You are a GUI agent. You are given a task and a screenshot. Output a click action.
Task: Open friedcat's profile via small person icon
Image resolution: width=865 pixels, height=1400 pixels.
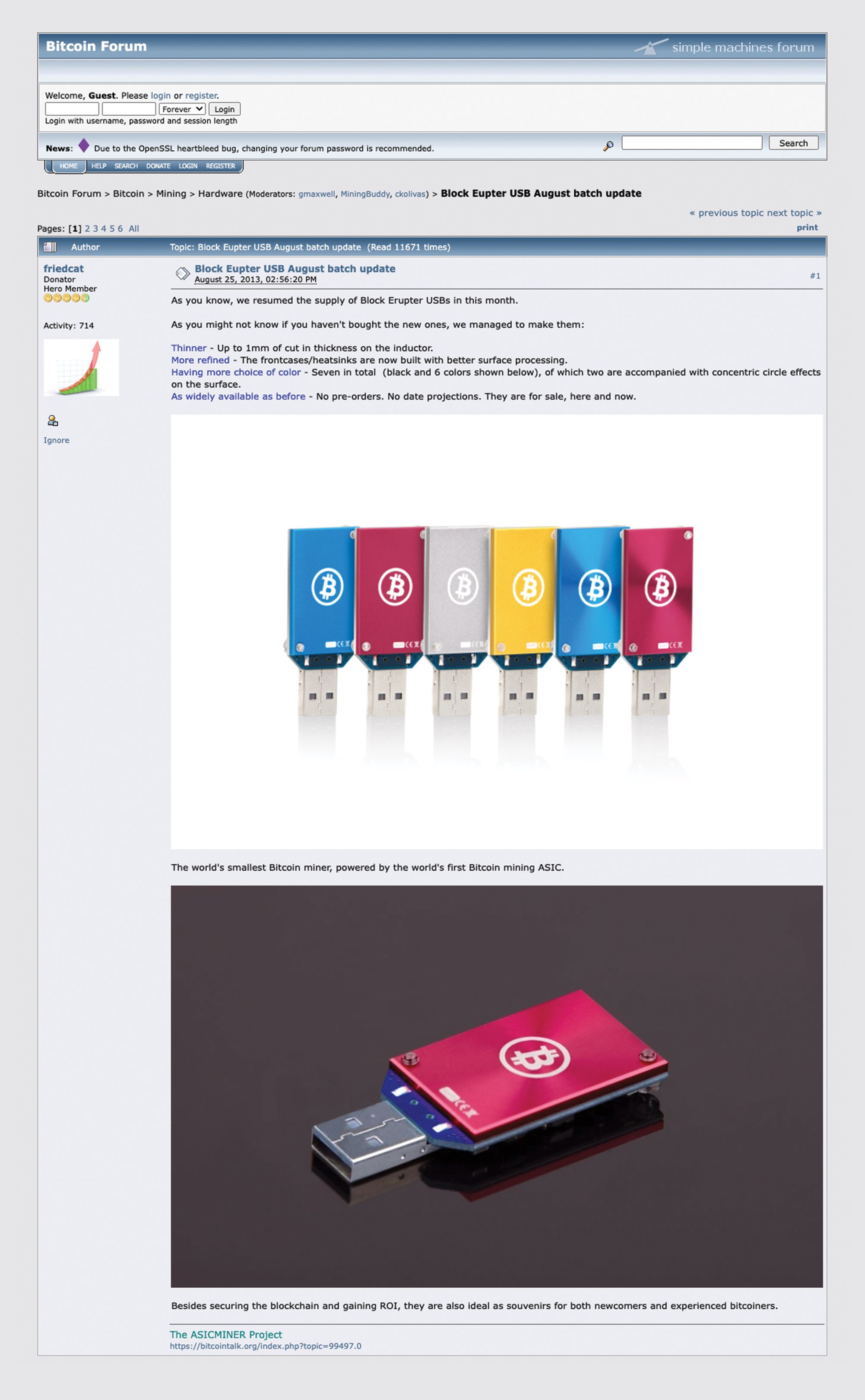(x=53, y=420)
